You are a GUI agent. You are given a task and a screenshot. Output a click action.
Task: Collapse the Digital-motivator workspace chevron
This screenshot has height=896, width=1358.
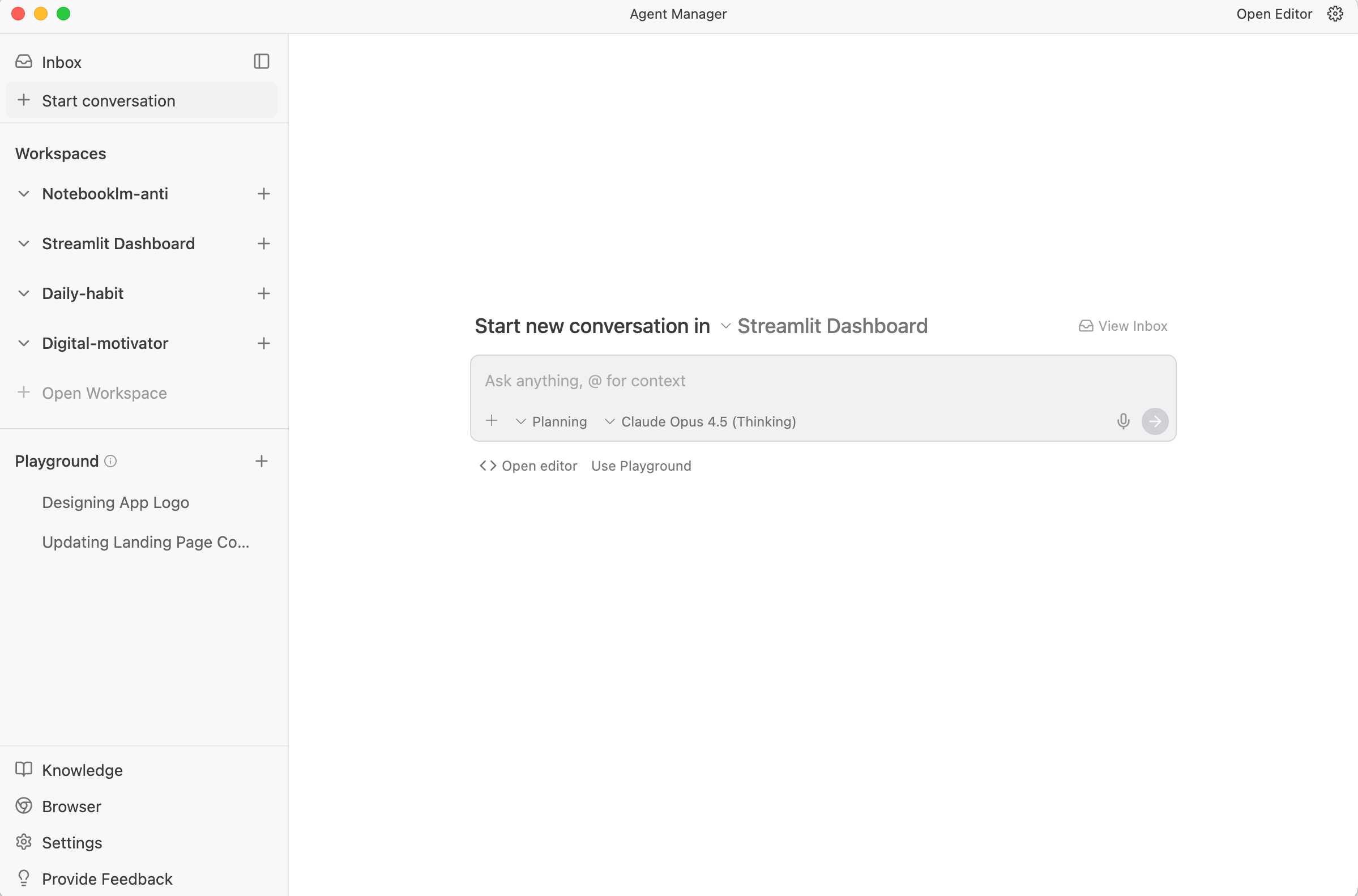click(x=23, y=343)
